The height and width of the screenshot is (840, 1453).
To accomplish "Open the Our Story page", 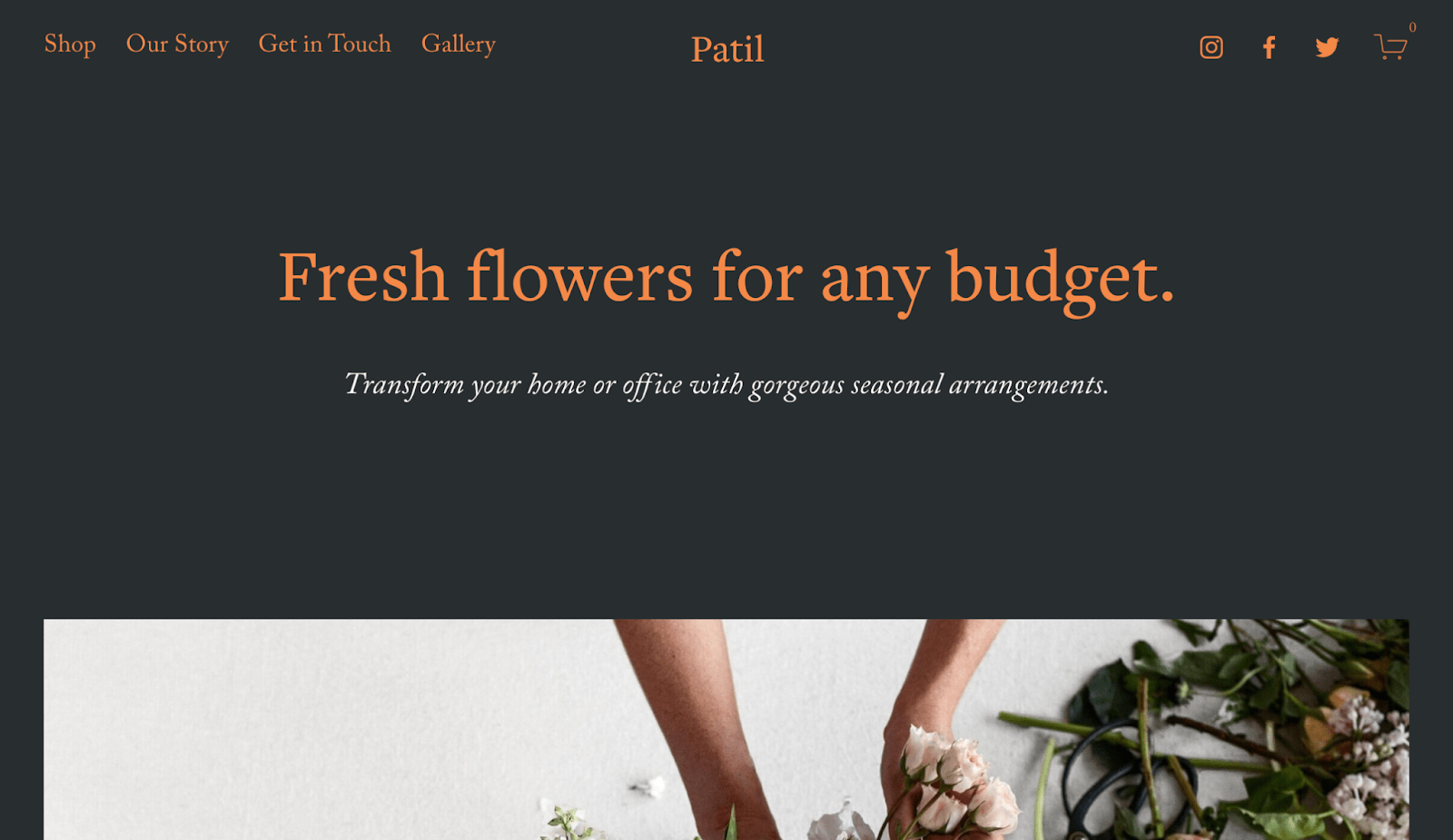I will point(177,44).
